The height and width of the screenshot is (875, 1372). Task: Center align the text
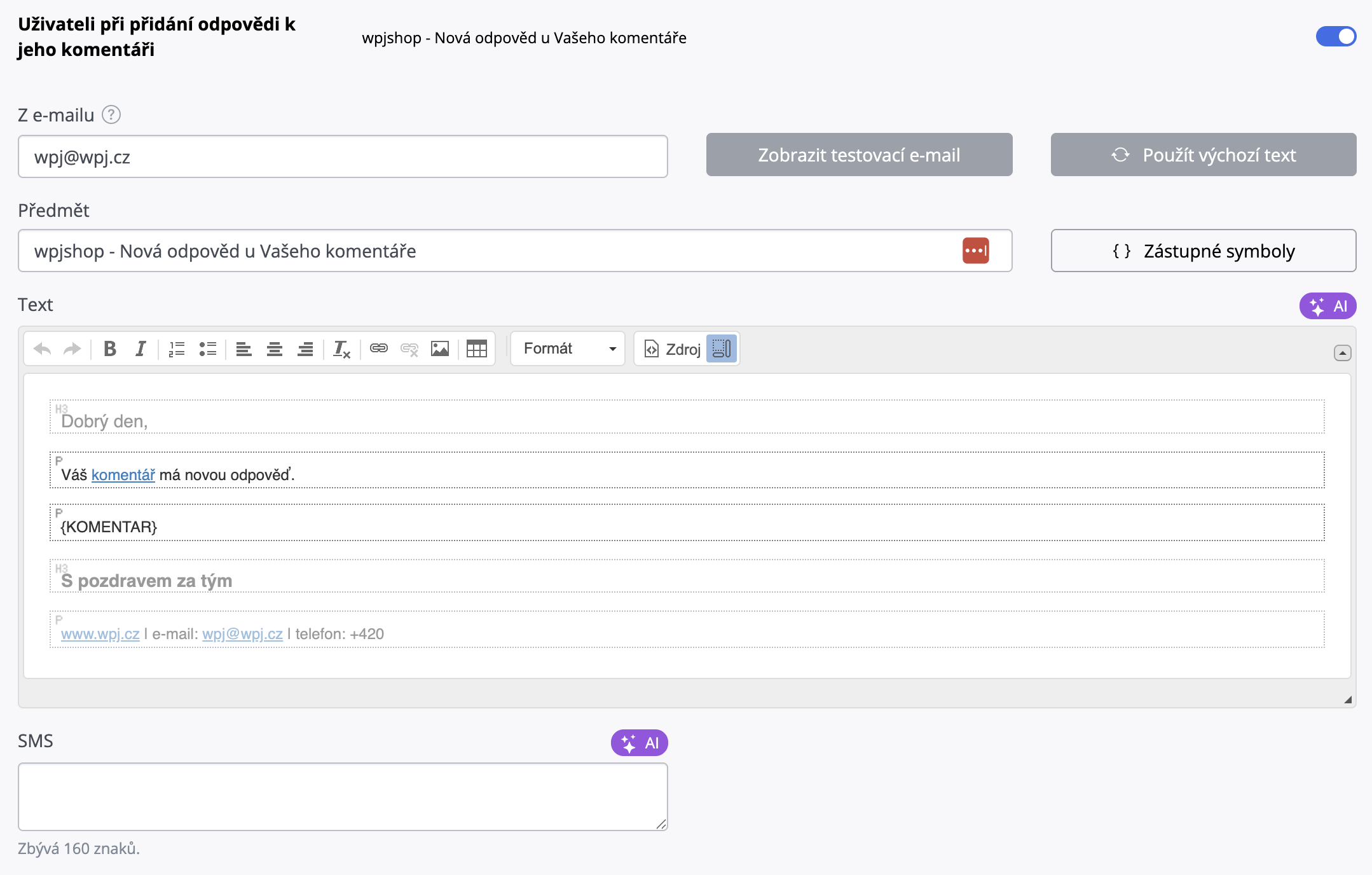point(275,348)
